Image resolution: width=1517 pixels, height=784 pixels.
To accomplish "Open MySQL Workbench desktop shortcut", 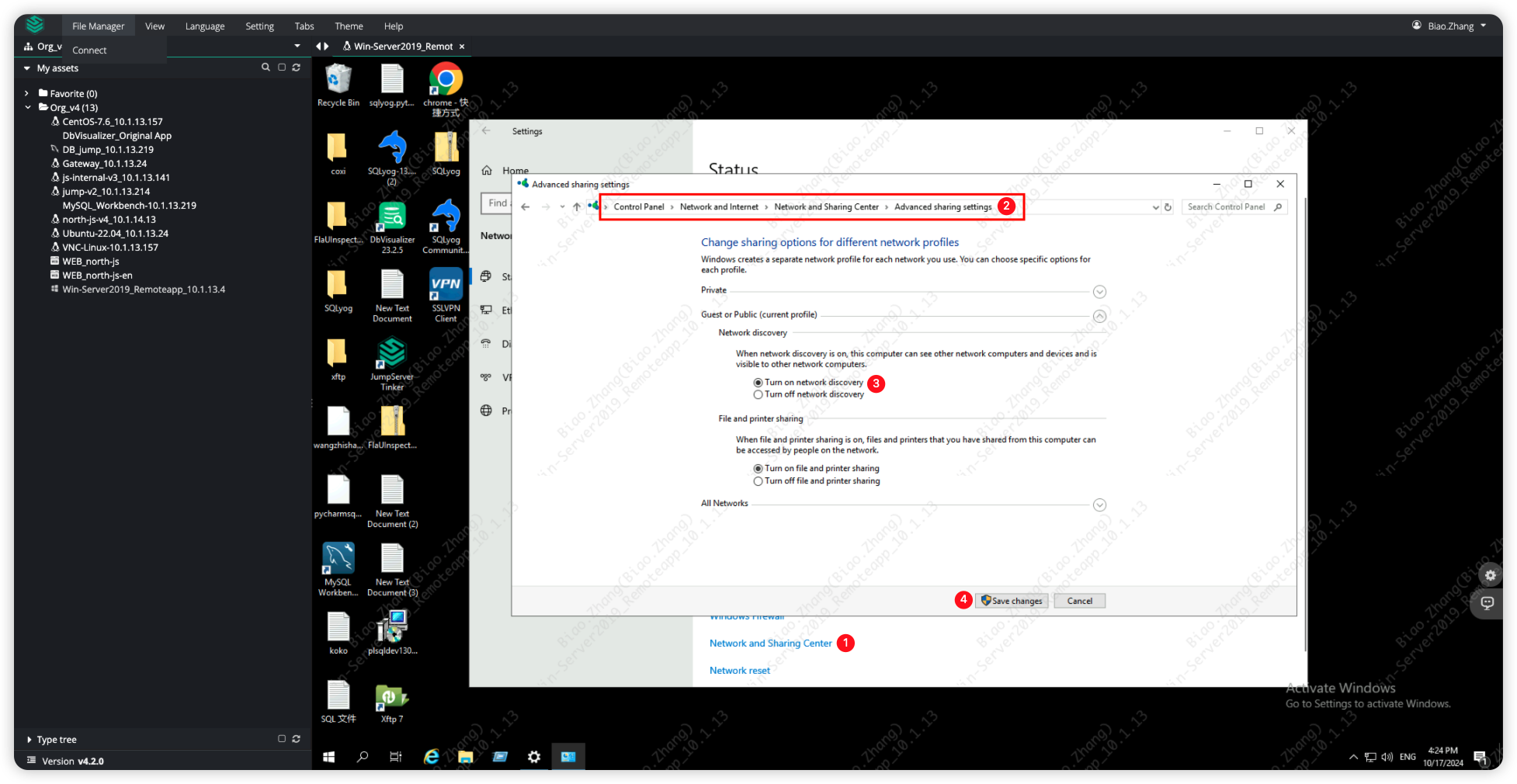I will pyautogui.click(x=338, y=569).
